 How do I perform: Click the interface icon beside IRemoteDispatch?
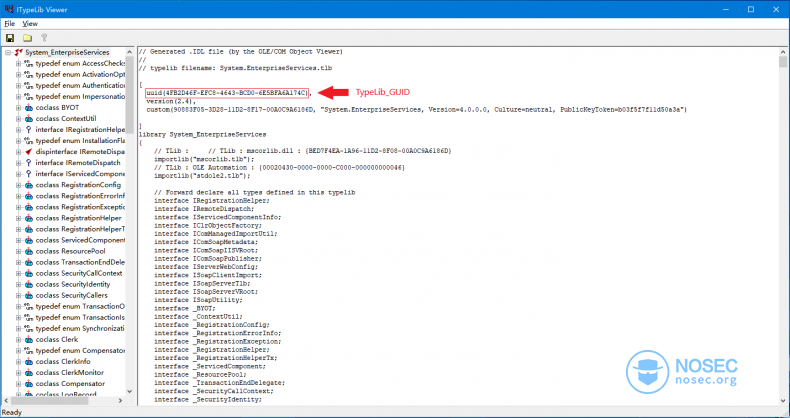29,163
